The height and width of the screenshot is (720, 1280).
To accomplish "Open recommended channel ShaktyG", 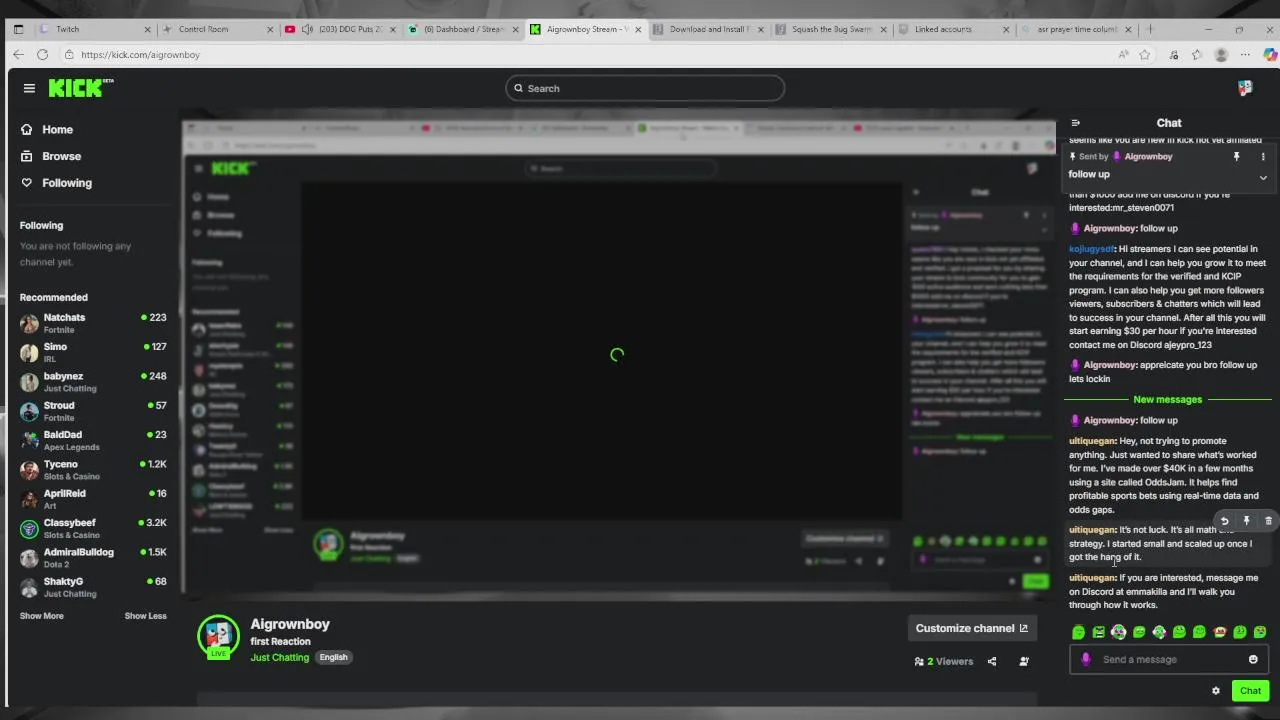I will (x=93, y=587).
